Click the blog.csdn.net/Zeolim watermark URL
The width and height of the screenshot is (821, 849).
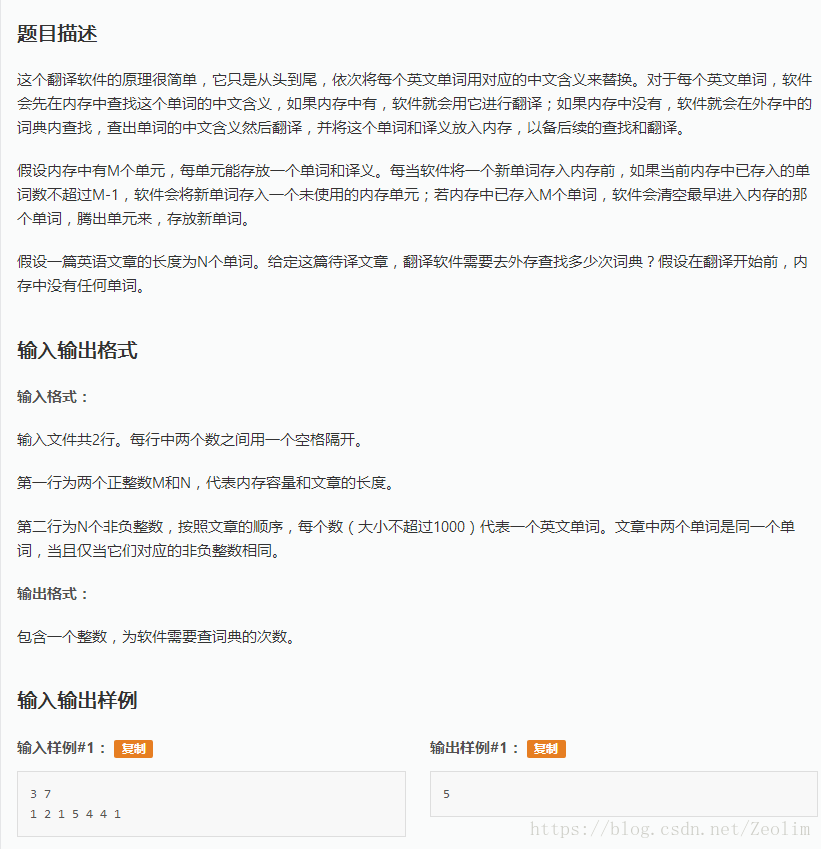pos(670,829)
